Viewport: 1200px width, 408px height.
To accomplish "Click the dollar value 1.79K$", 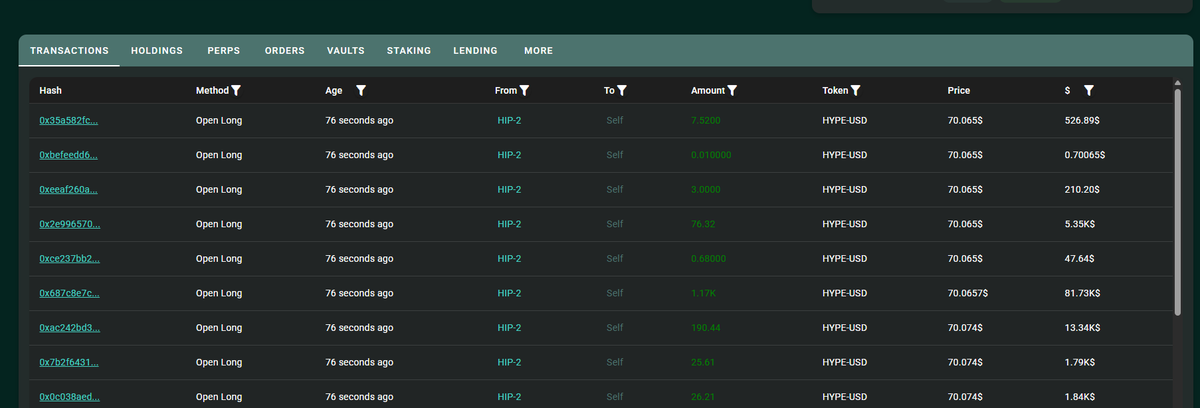I will pos(1081,362).
